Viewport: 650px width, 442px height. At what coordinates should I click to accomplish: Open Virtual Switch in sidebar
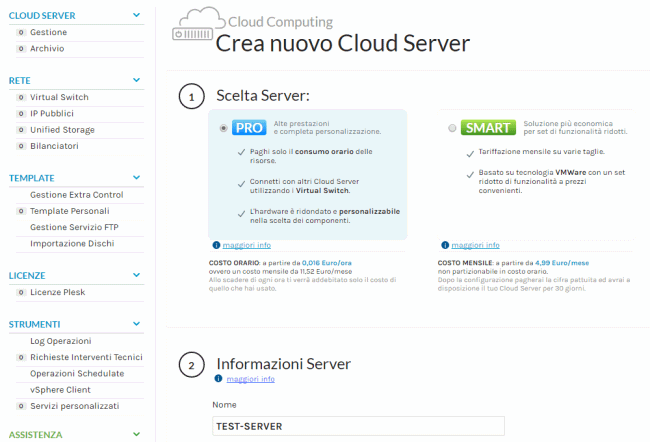pos(59,97)
